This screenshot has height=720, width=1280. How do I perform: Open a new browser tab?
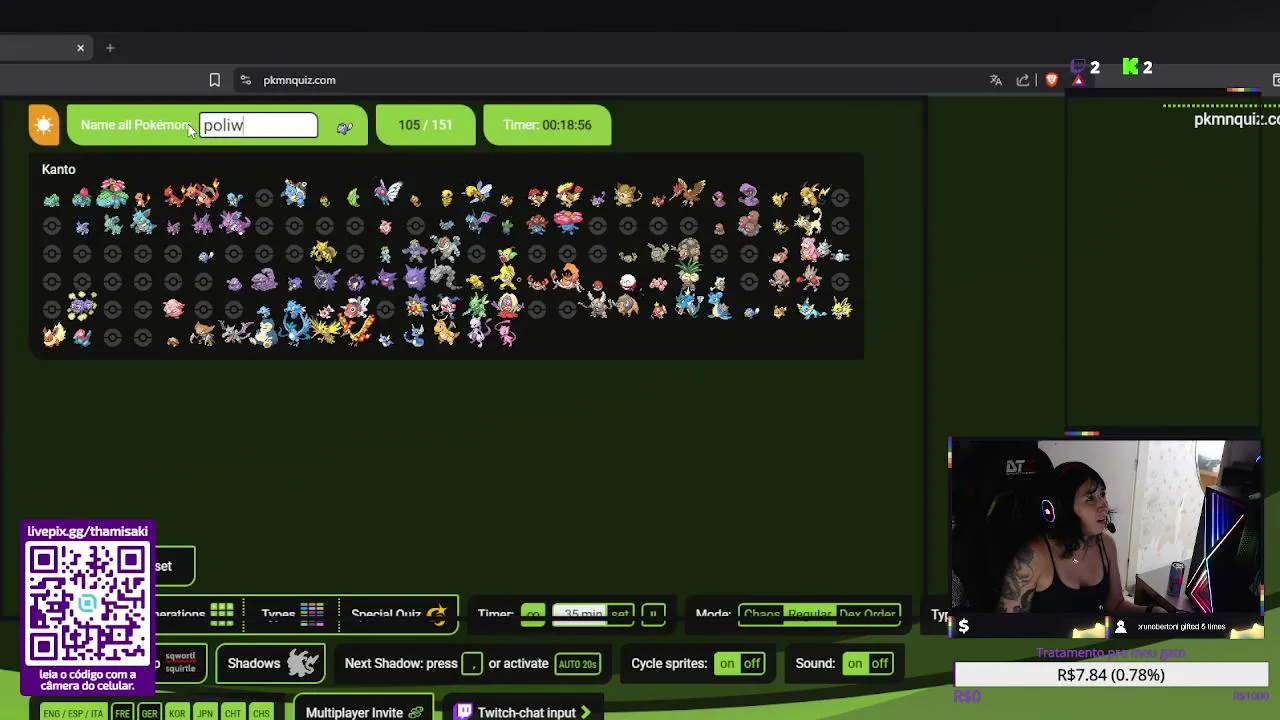pyautogui.click(x=110, y=48)
